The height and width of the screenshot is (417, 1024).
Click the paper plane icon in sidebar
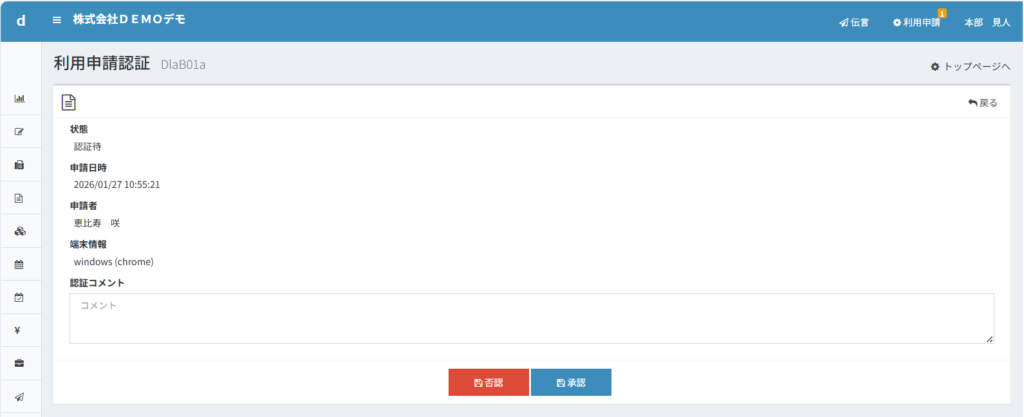pyautogui.click(x=19, y=396)
